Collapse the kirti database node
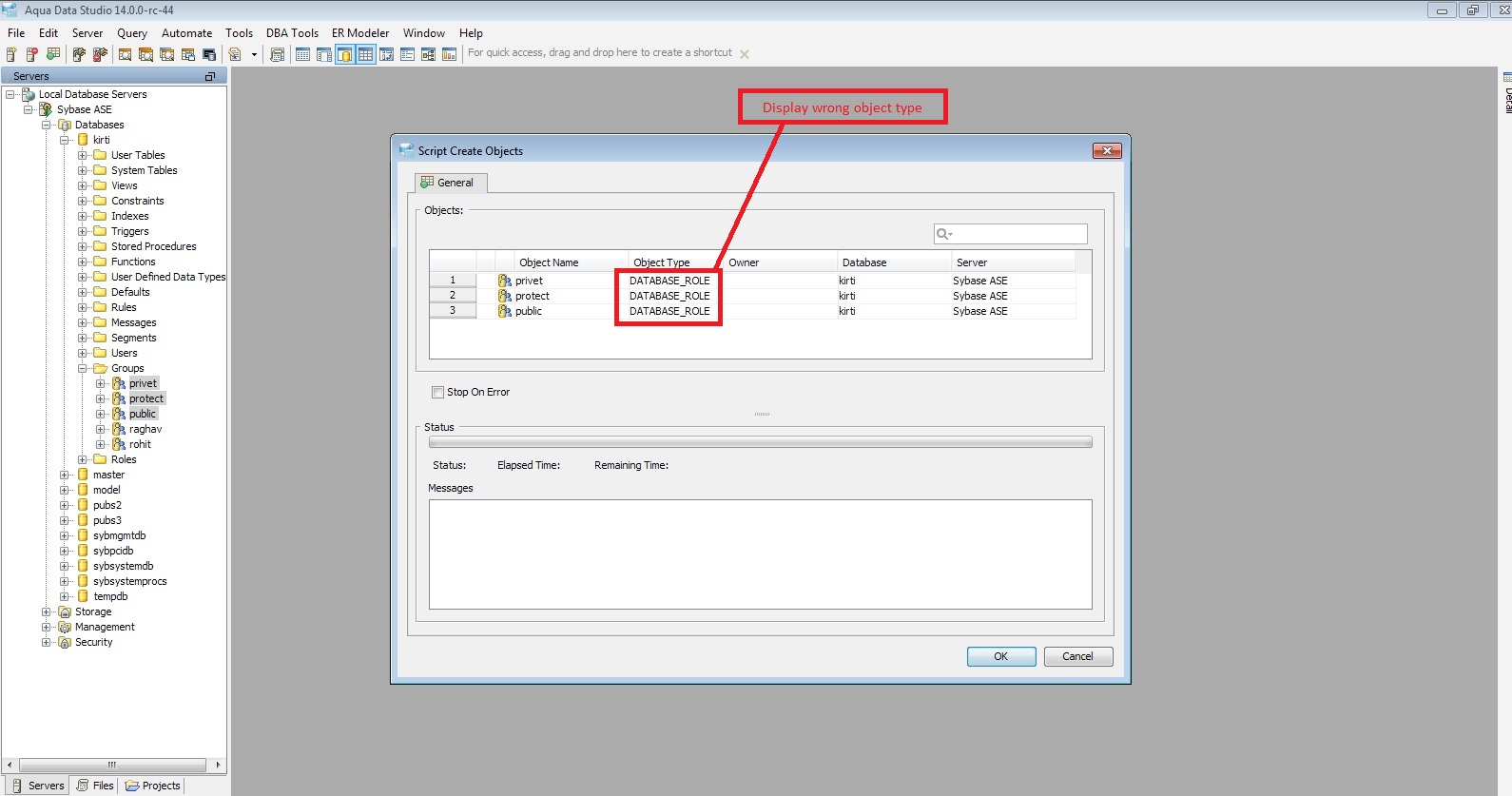Viewport: 1512px width, 796px height. pyautogui.click(x=65, y=140)
